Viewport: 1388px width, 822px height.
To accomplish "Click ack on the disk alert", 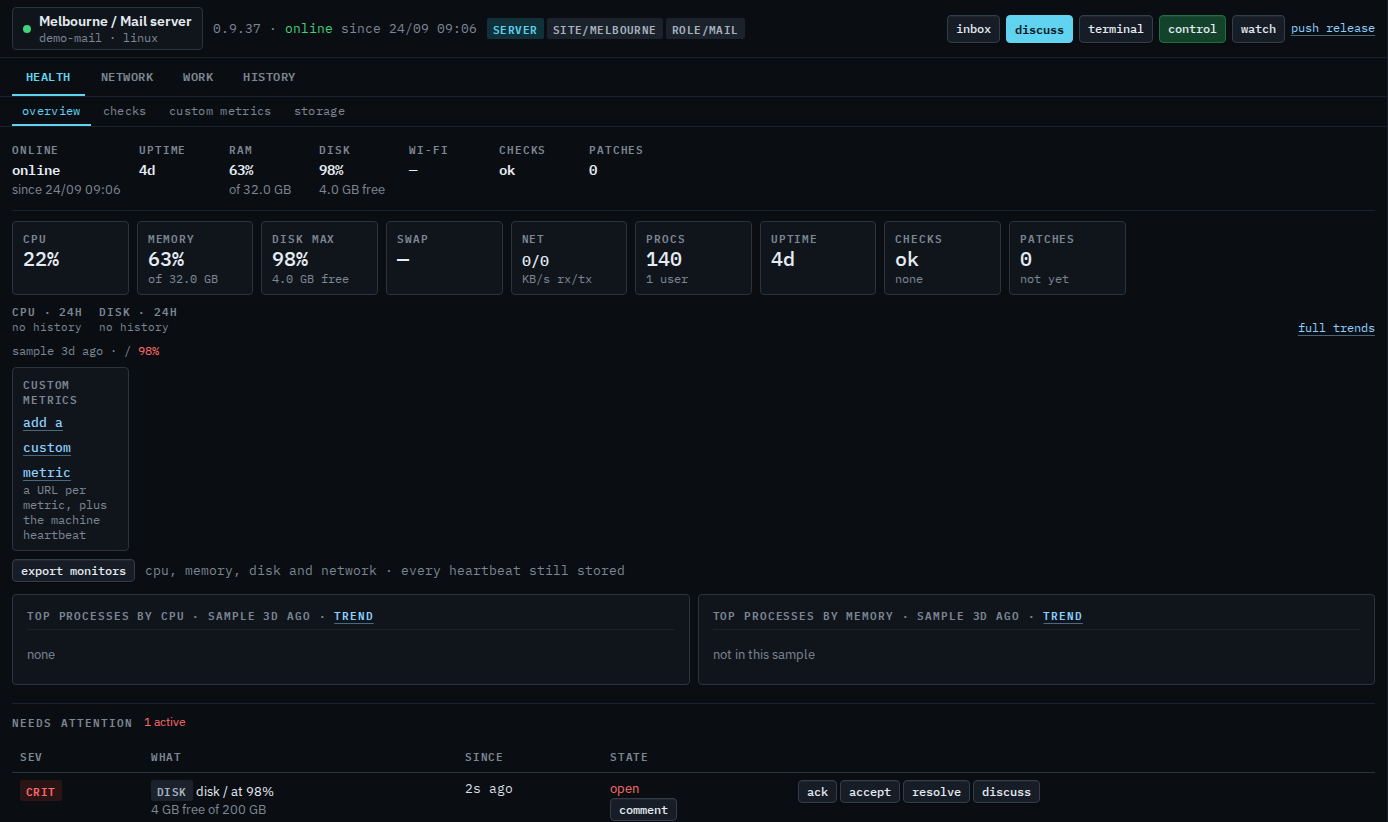I will point(817,792).
